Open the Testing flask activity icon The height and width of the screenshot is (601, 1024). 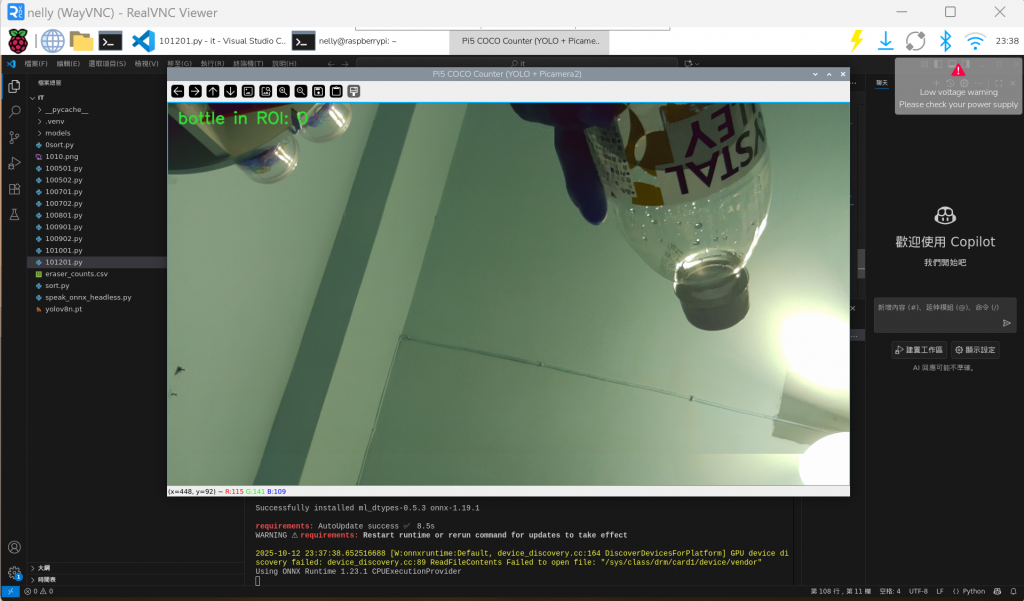tap(14, 214)
